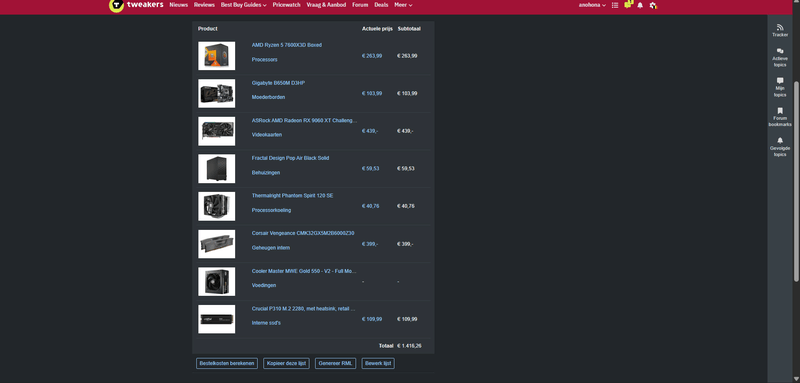Open Deals in the navigation bar
Viewport: 800px width, 383px height.
click(381, 5)
